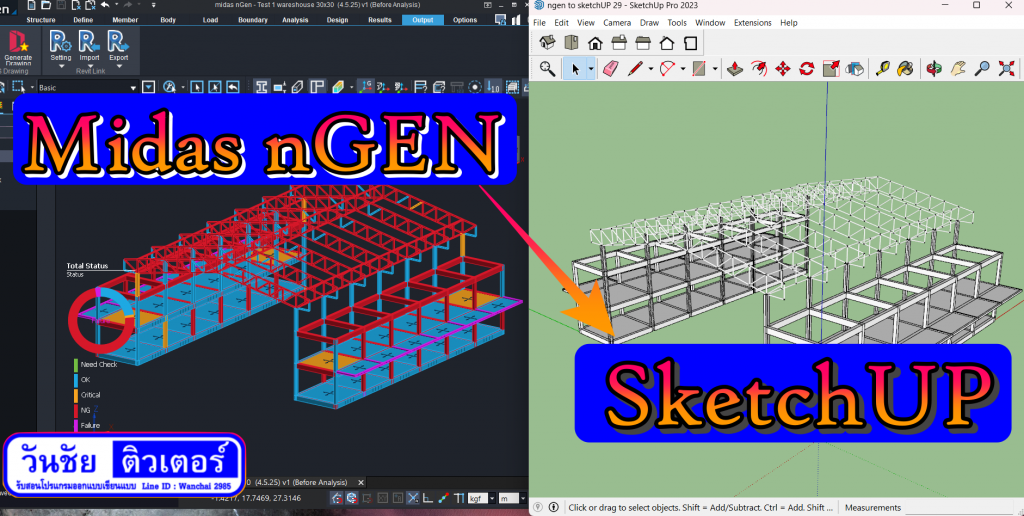Image resolution: width=1024 pixels, height=516 pixels.
Task: Click the Measurements input box in SketchUp
Action: point(960,508)
